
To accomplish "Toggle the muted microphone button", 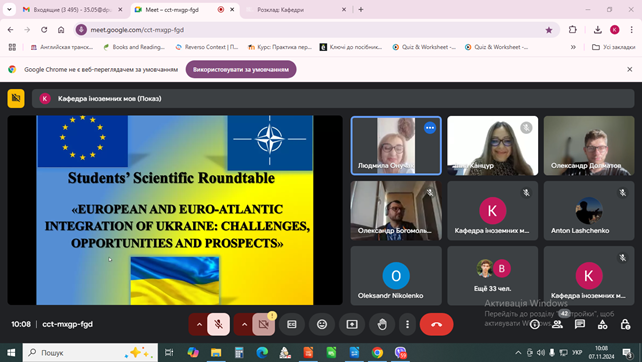I will click(219, 324).
